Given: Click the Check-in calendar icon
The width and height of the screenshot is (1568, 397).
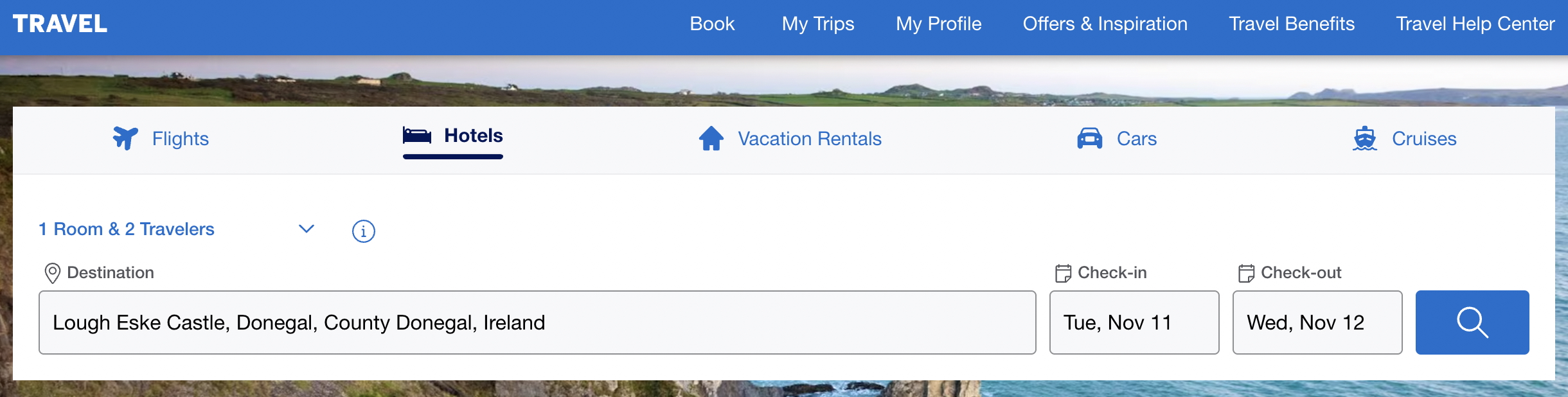Looking at the screenshot, I should click(1063, 273).
